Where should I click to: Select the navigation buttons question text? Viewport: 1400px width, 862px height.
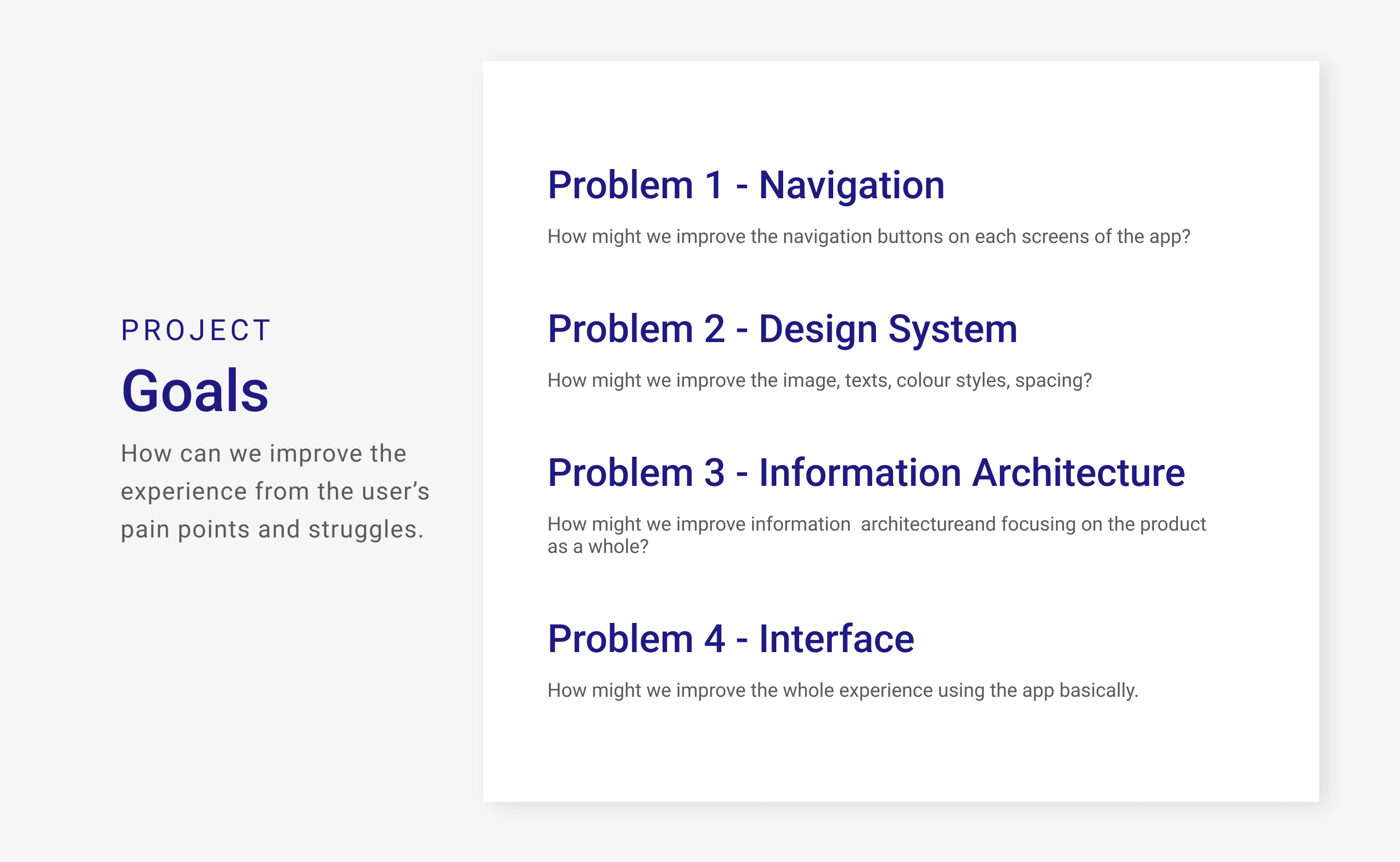coord(869,237)
